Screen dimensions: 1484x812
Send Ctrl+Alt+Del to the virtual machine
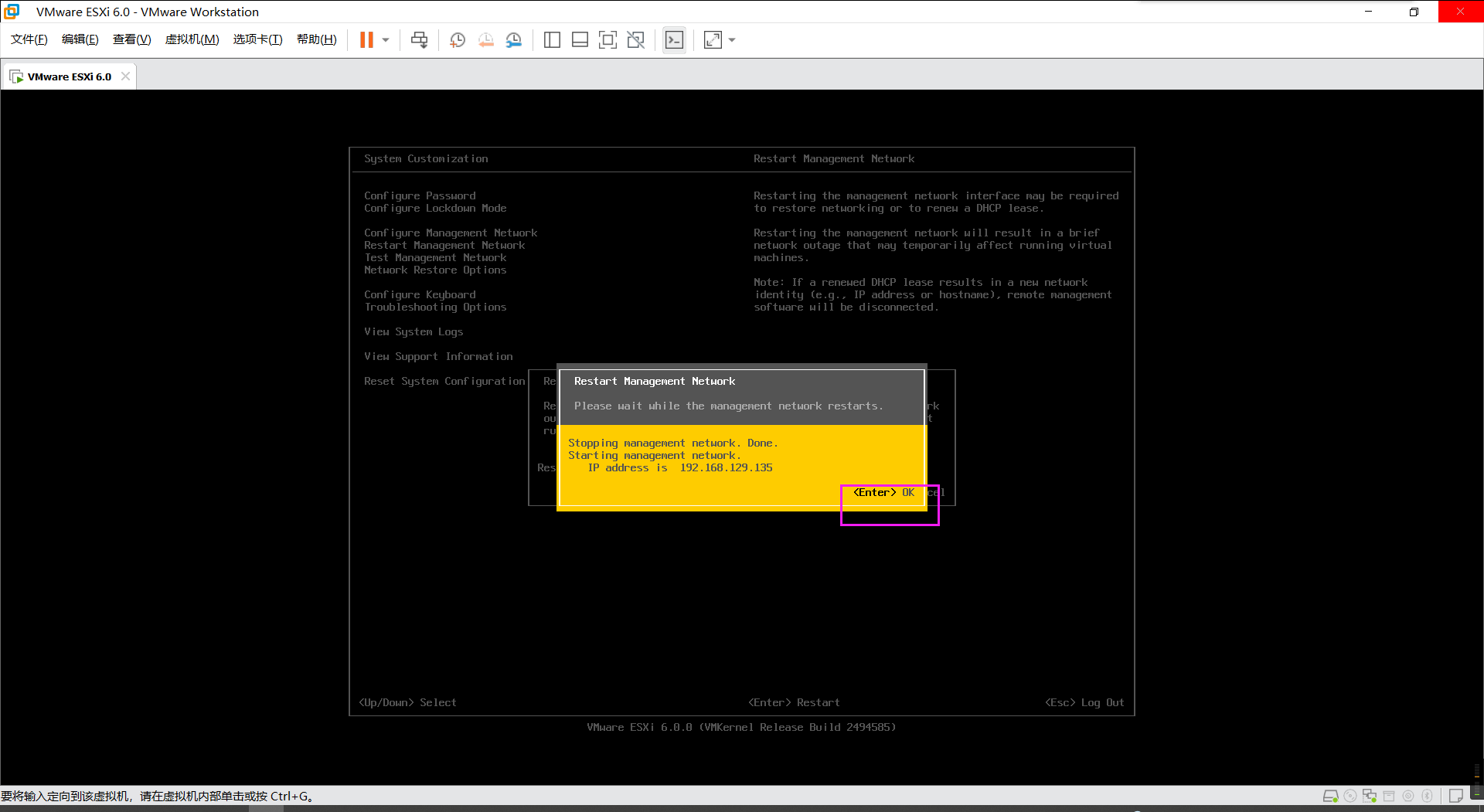pos(419,40)
